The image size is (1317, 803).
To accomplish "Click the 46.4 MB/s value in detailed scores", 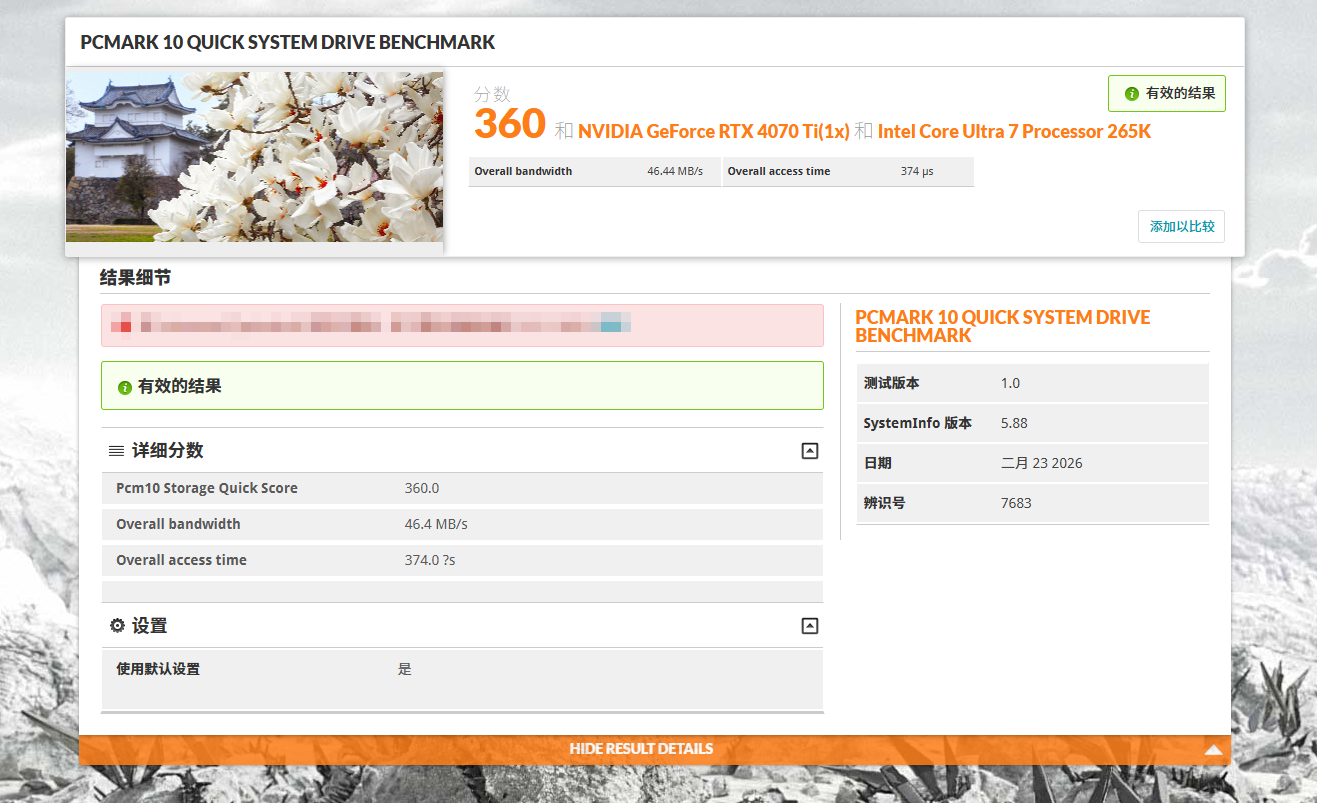I will 436,524.
